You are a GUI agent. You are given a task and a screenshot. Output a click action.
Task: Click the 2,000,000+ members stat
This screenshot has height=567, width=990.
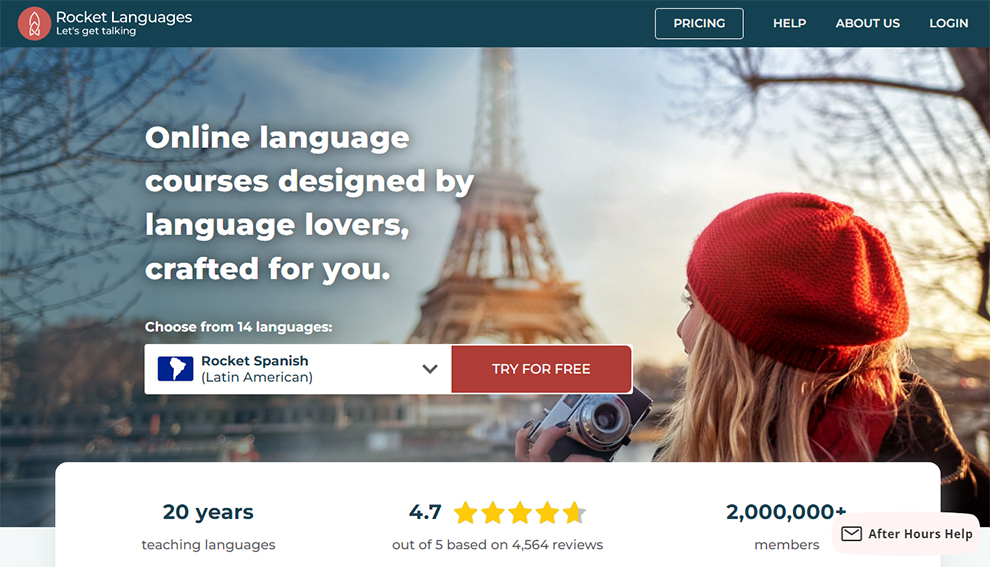pos(786,526)
